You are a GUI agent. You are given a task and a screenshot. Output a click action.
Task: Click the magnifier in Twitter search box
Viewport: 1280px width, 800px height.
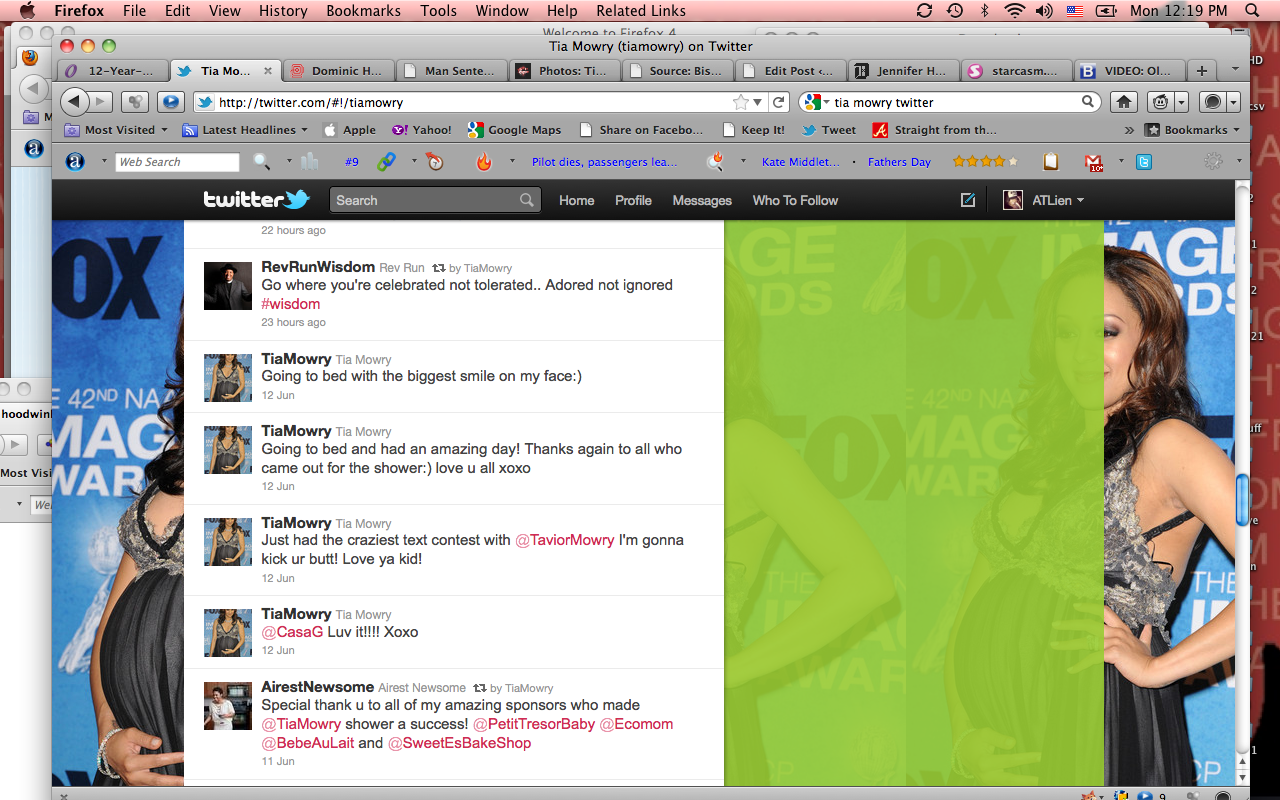[x=526, y=200]
